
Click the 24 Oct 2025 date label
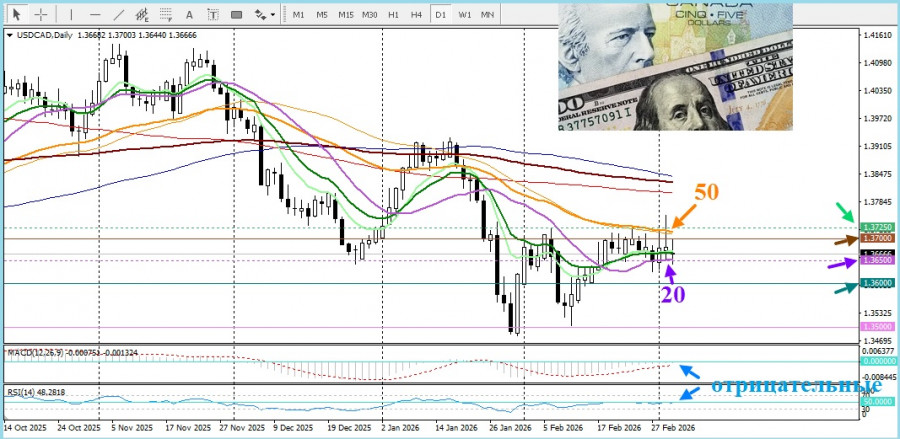click(x=79, y=428)
